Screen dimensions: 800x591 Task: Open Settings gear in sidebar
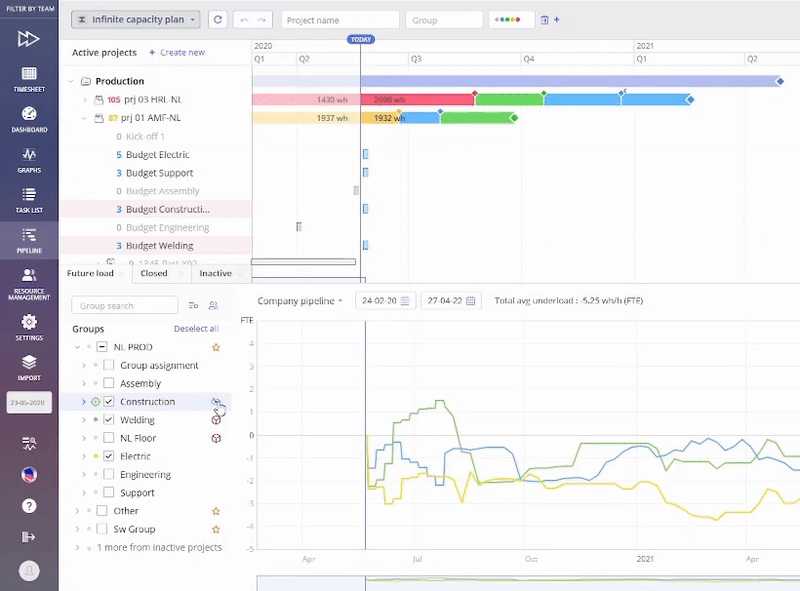point(29,326)
